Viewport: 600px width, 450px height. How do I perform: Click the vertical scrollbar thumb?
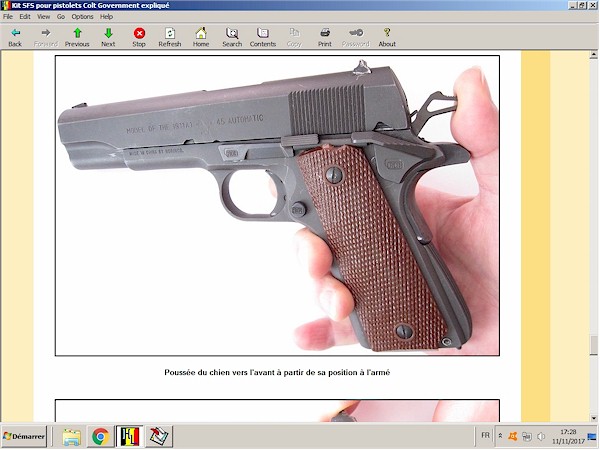point(593,346)
